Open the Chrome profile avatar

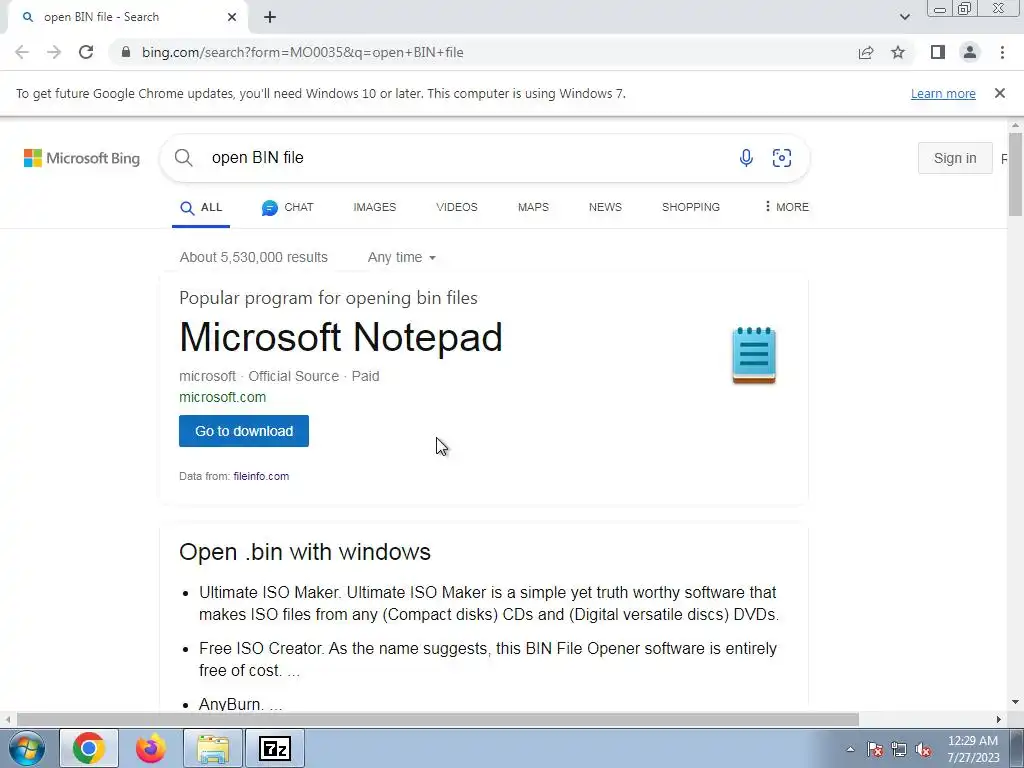[970, 52]
